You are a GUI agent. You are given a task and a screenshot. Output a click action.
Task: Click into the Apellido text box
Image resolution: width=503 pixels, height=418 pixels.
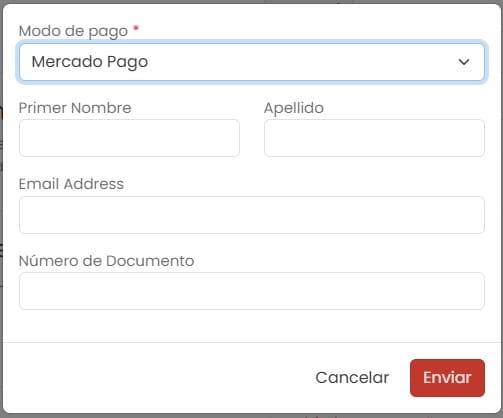coord(374,138)
